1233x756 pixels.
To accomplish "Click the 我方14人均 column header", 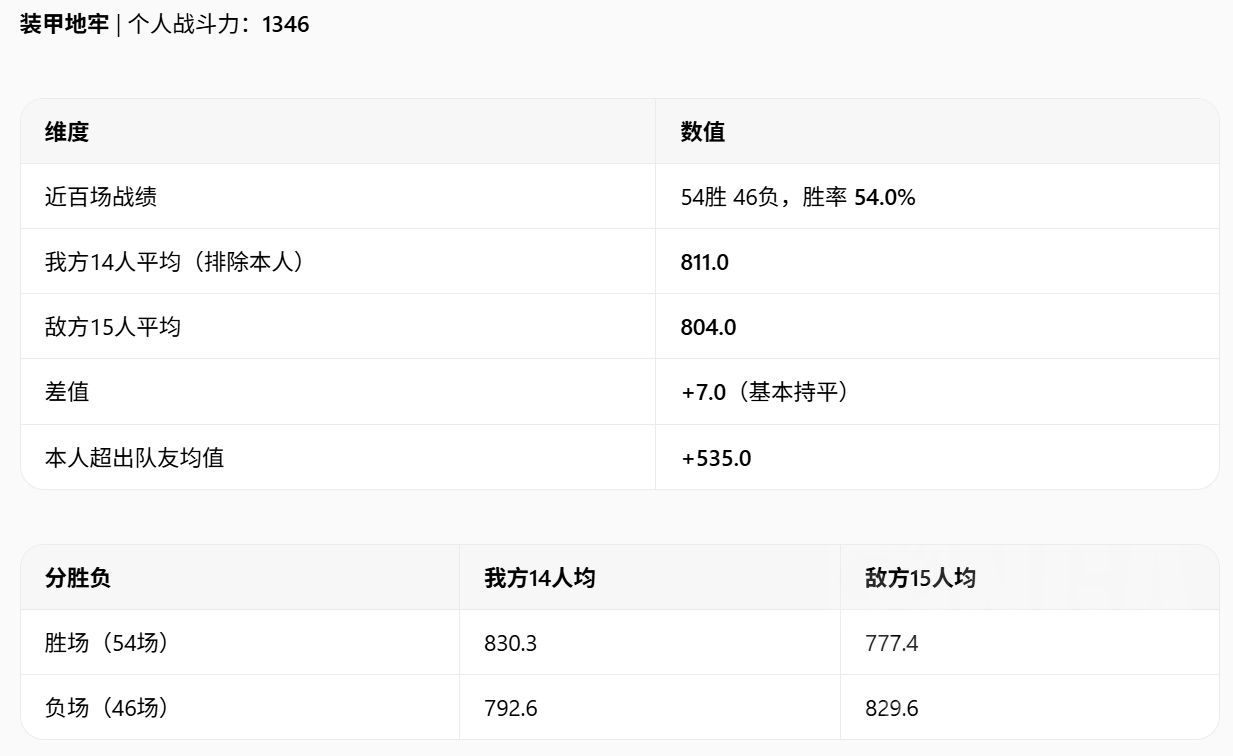I will pos(540,577).
